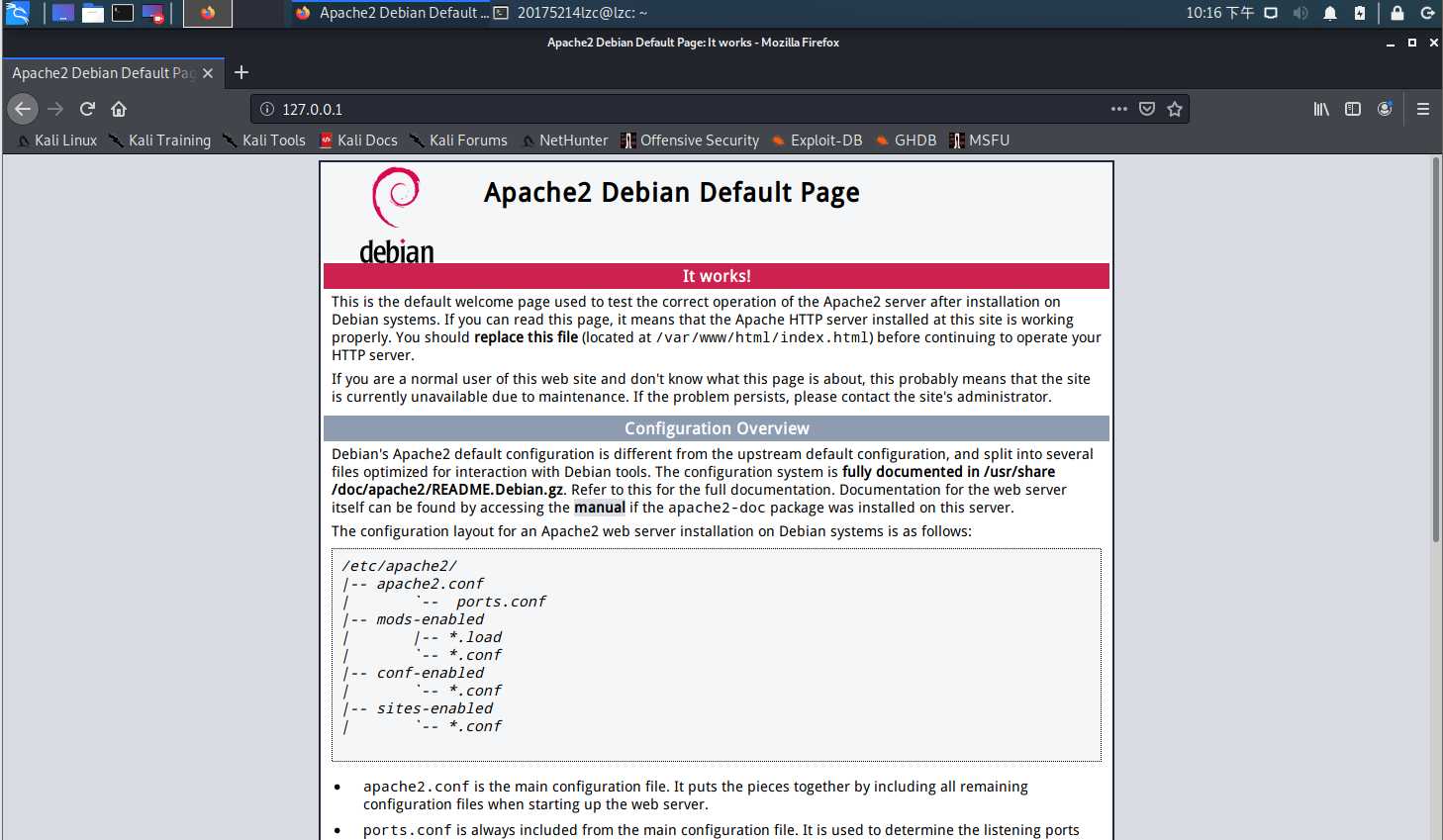Click the It works! red banner text
Image resolution: width=1443 pixels, height=840 pixels.
coord(717,276)
